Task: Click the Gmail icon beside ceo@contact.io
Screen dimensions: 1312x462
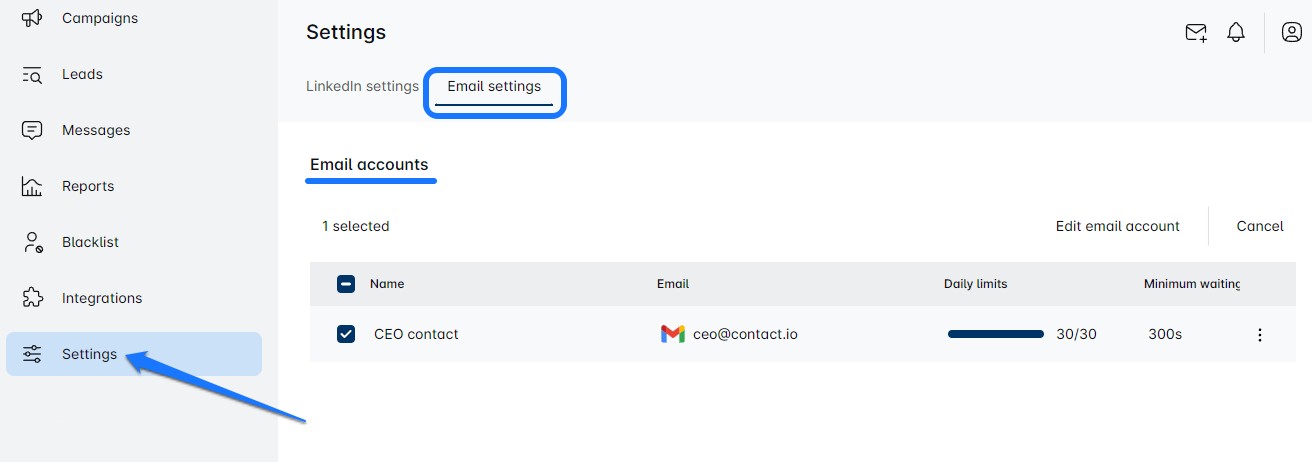Action: pos(673,334)
